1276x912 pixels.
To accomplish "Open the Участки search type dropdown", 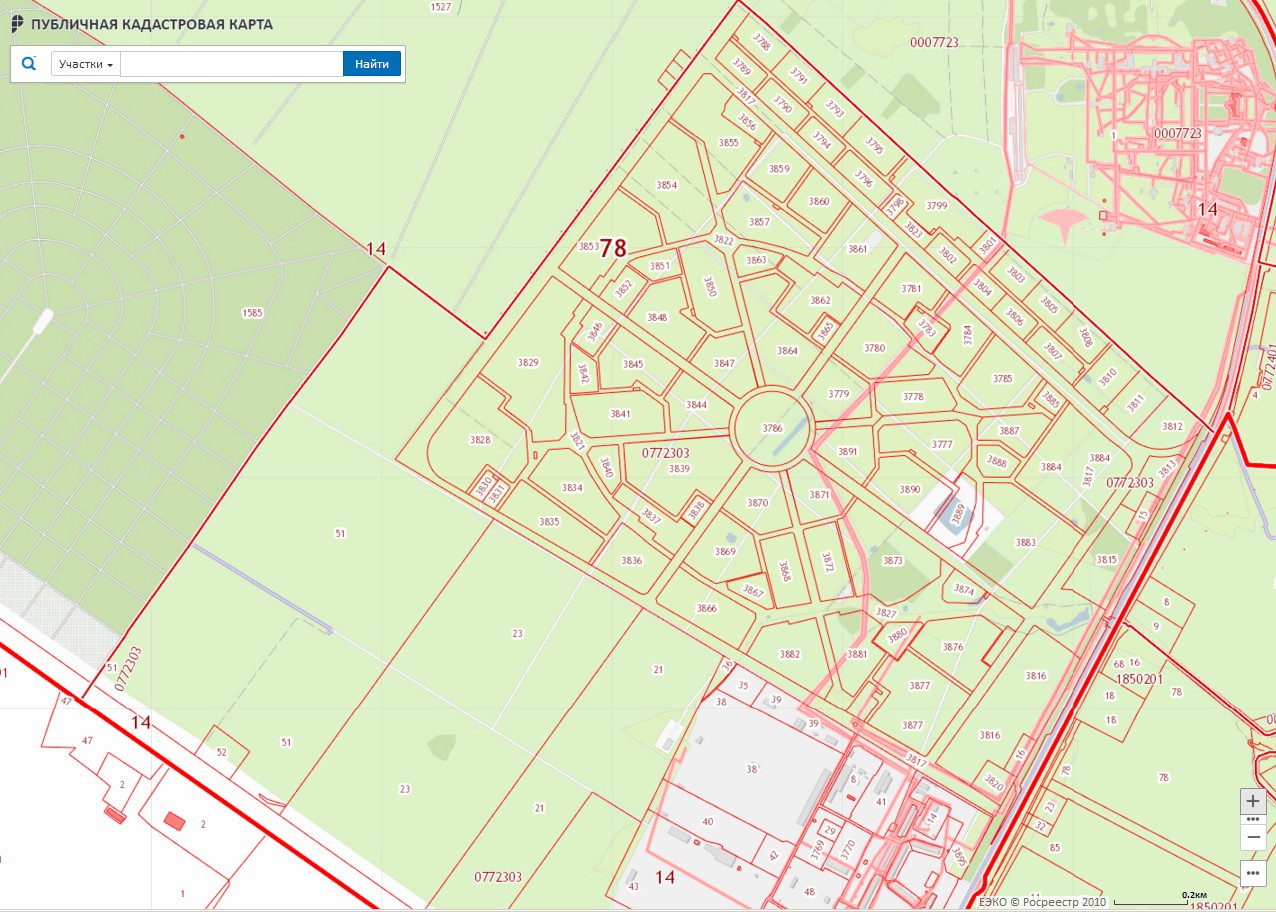I will tap(85, 64).
